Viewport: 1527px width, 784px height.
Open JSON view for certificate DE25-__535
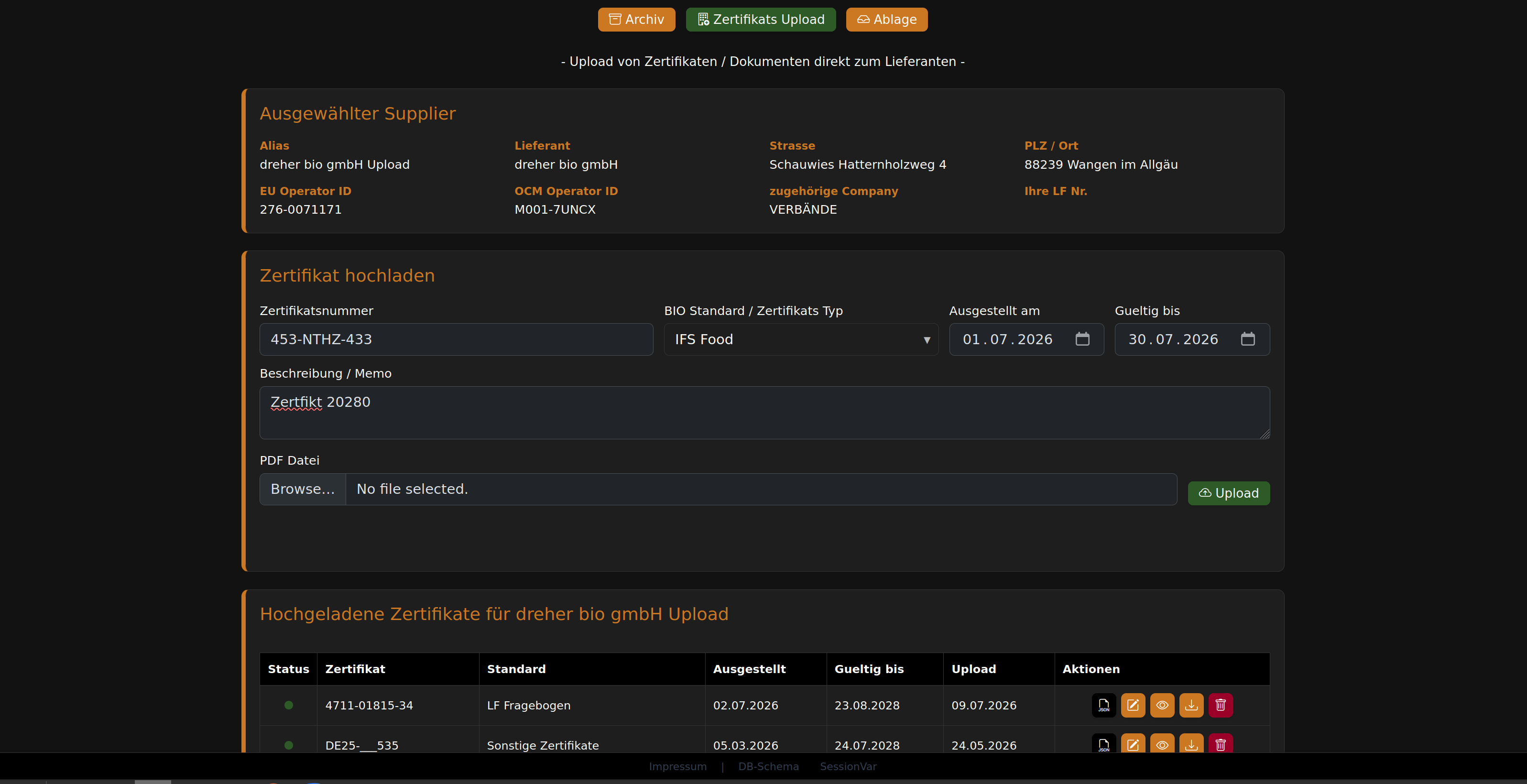click(x=1103, y=744)
